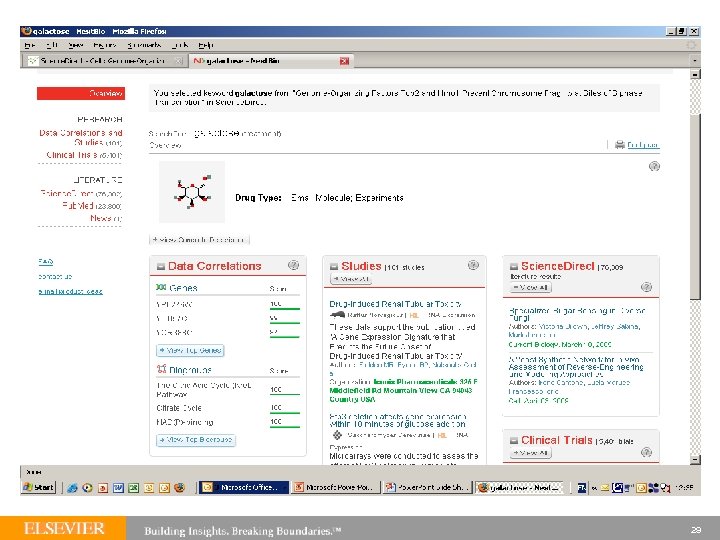Click the yeast organism icon in second study
Screen dimensions: 720x540
click(x=338, y=435)
